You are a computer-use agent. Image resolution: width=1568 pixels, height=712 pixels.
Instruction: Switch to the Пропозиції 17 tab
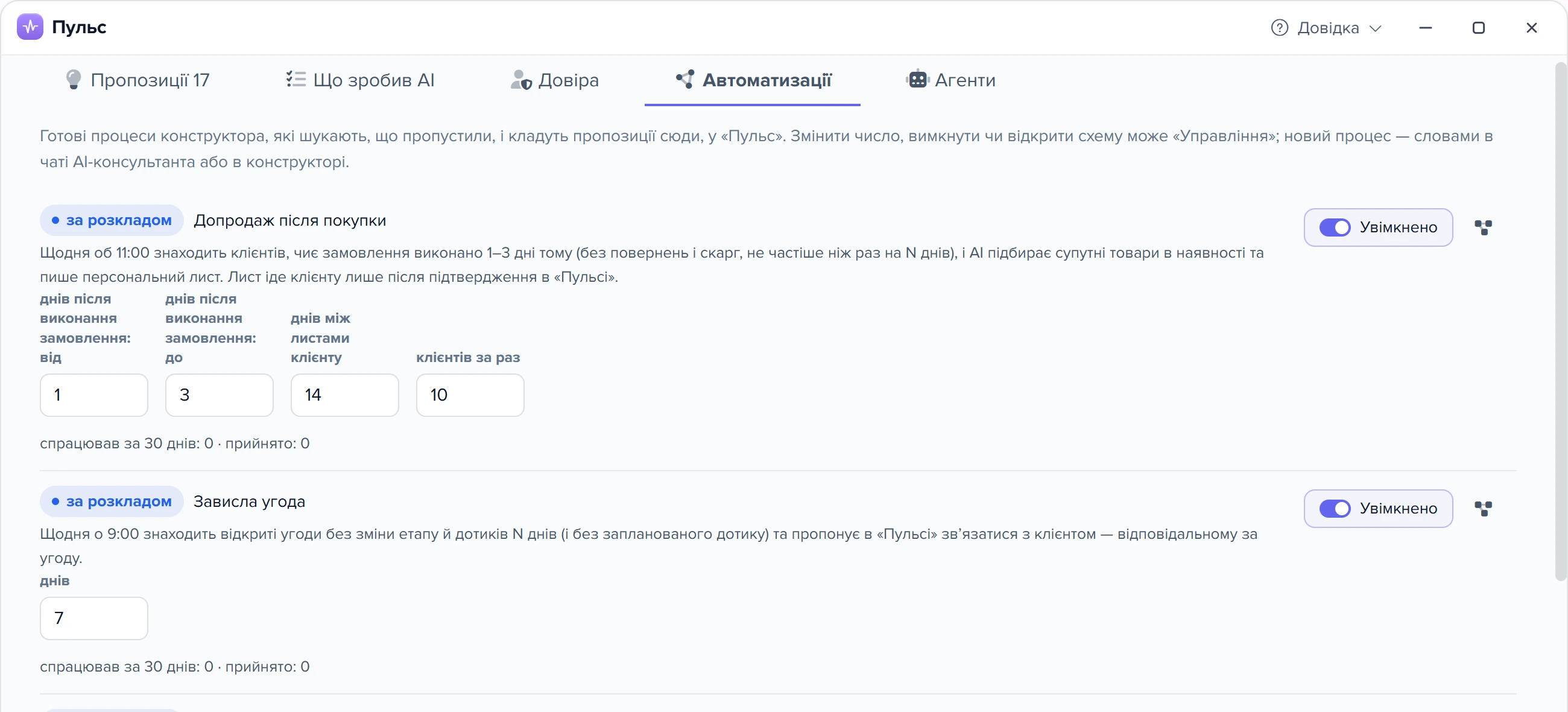[x=138, y=80]
